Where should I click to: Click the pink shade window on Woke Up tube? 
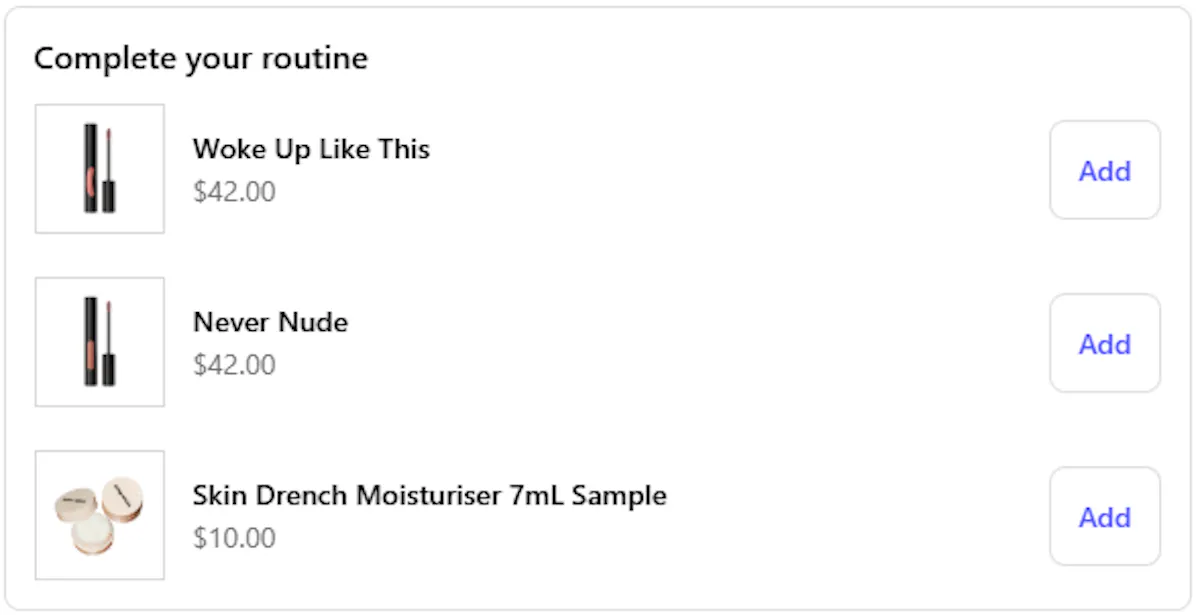90,184
